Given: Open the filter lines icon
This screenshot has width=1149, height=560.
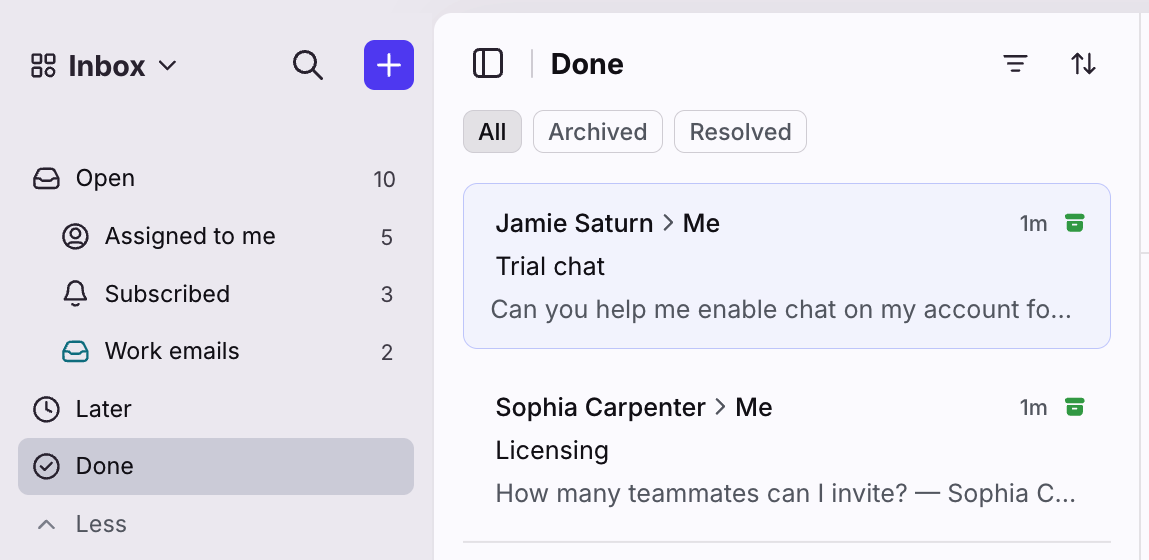Looking at the screenshot, I should click(x=1015, y=64).
